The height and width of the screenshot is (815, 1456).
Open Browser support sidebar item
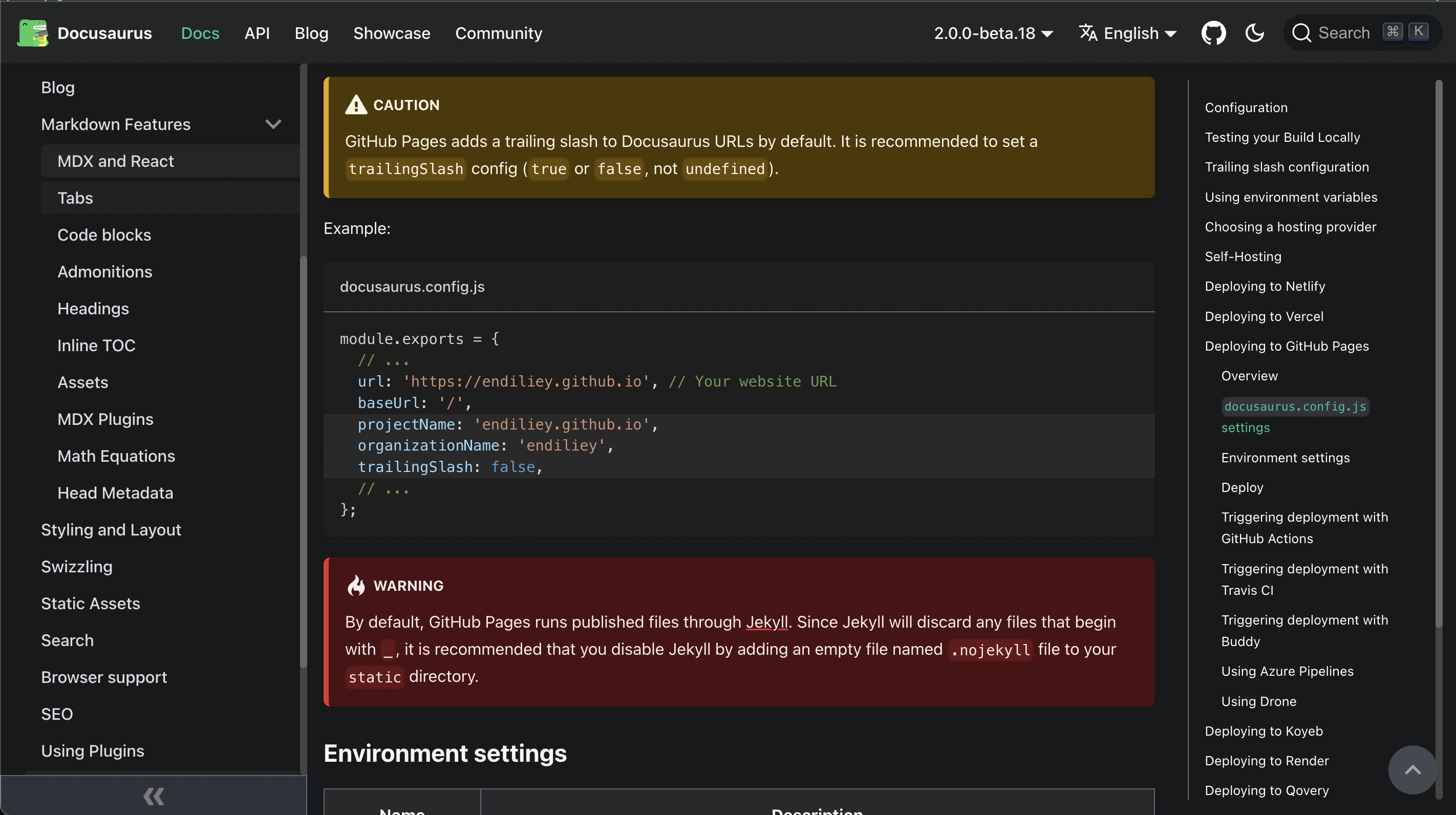tap(162, 677)
